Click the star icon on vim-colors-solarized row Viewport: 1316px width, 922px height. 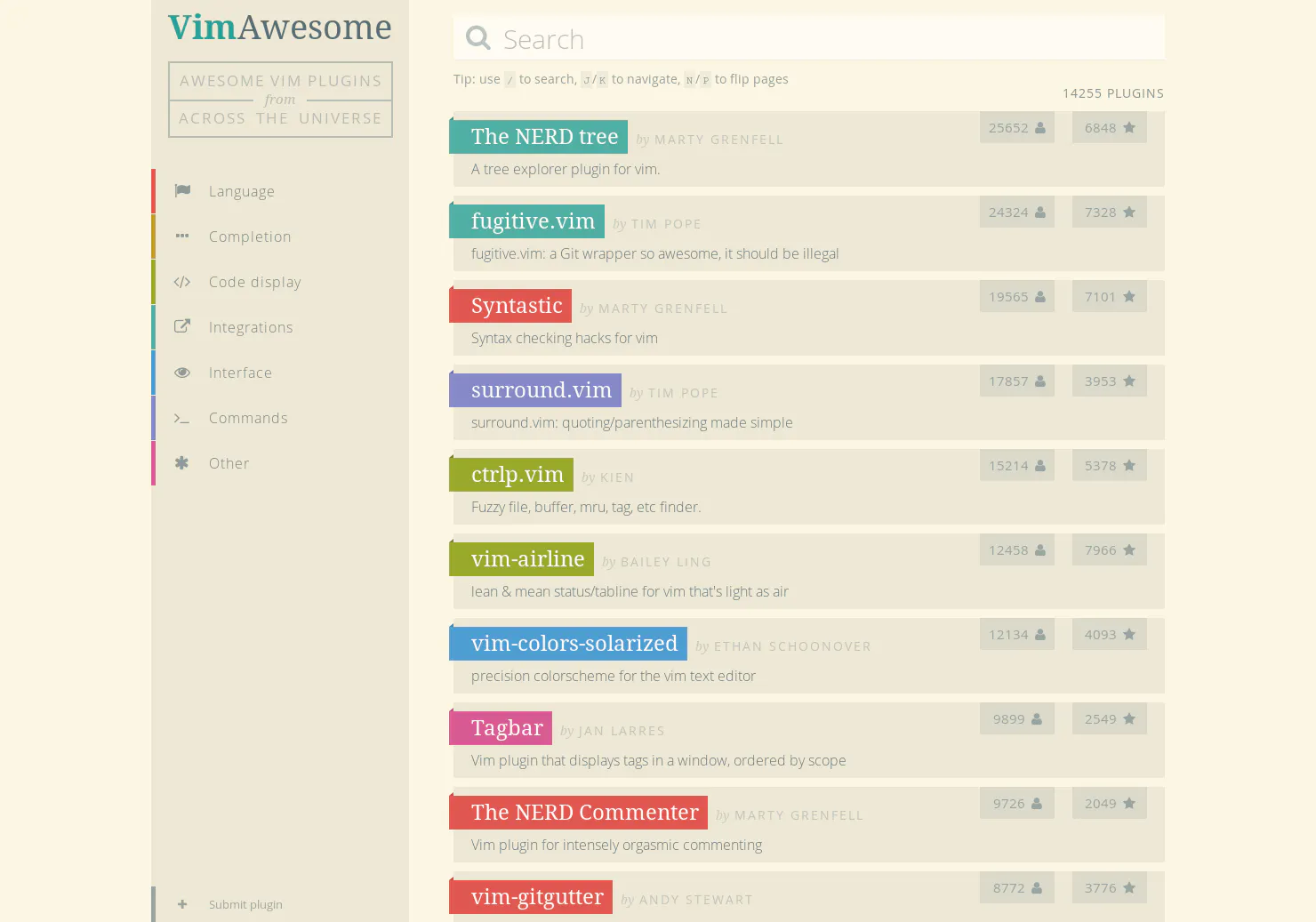click(x=1129, y=634)
